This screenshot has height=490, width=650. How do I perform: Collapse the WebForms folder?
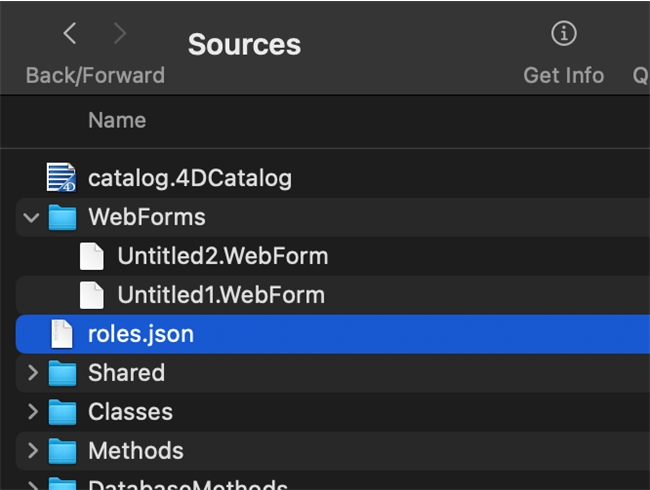(32, 217)
